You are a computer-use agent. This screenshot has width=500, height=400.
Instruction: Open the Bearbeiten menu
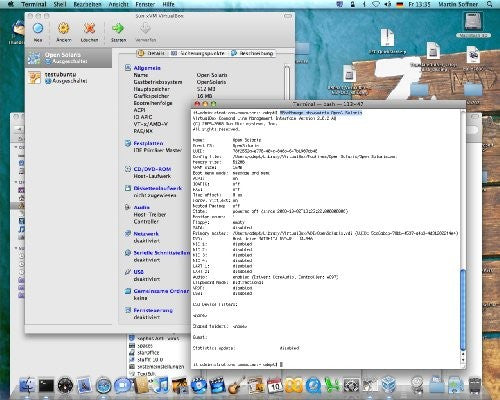click(87, 4)
